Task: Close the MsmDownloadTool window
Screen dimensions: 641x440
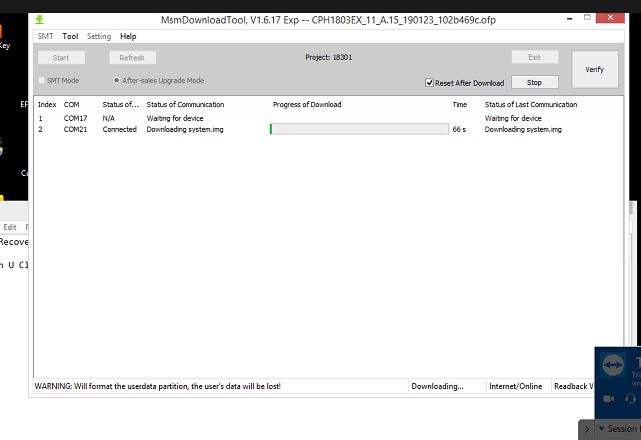Action: point(610,18)
